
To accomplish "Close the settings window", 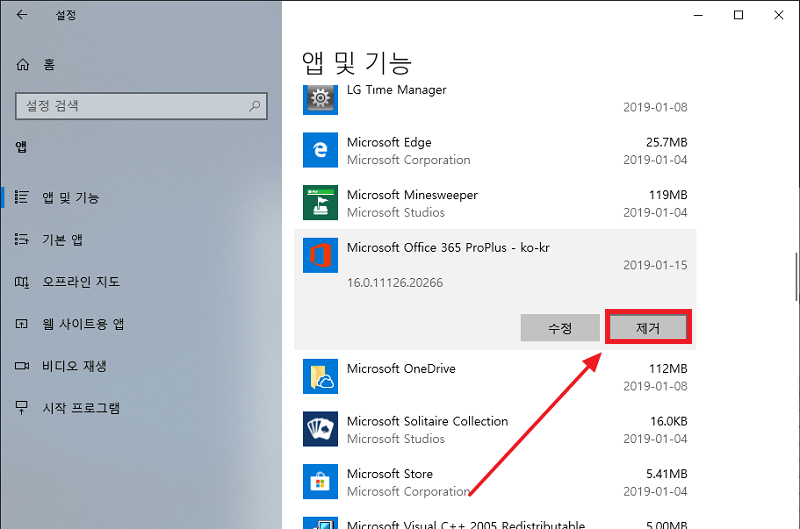I will coord(779,15).
